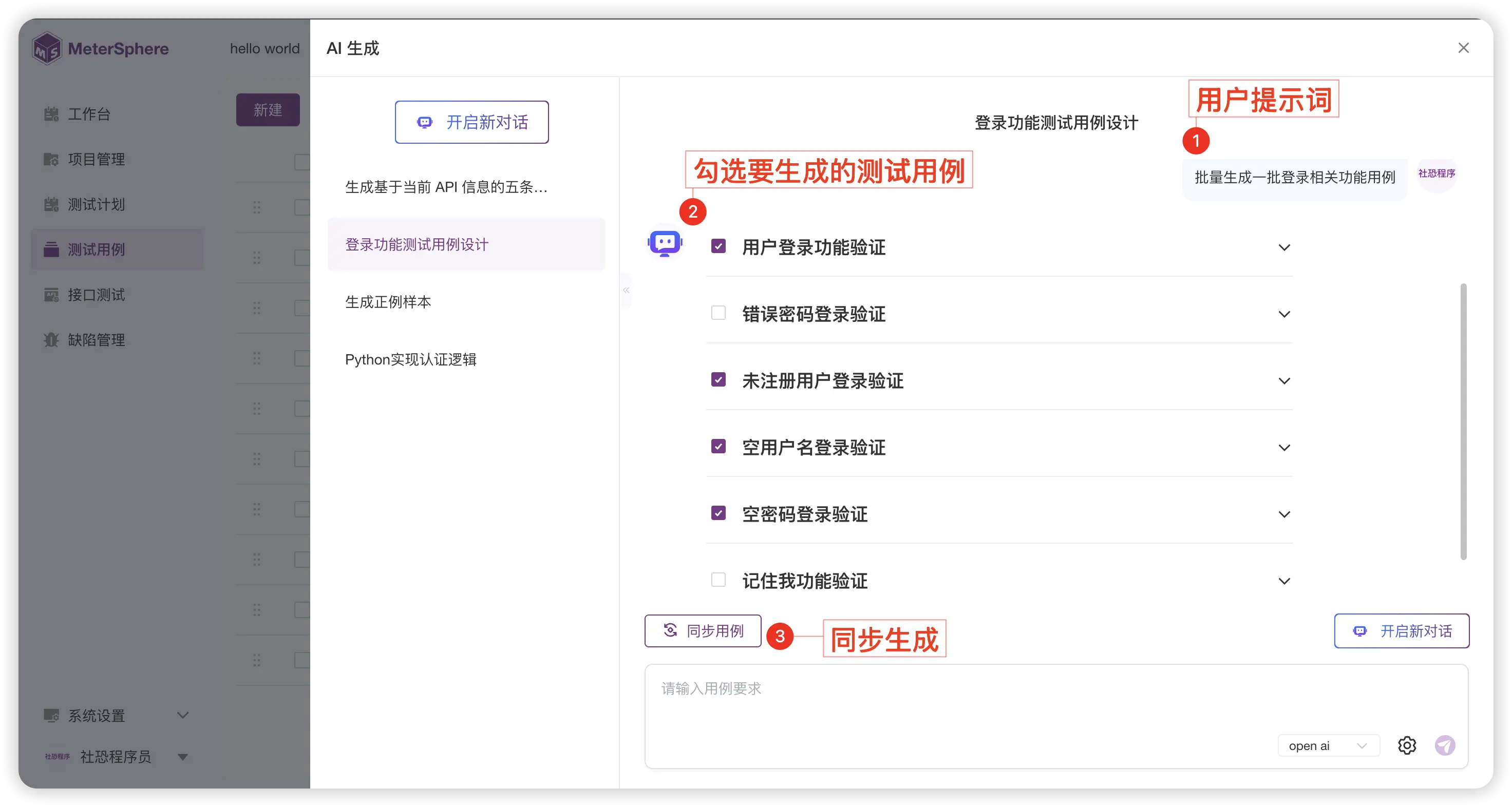Uncheck 用户登录功能验证 checkbox

coord(719,246)
